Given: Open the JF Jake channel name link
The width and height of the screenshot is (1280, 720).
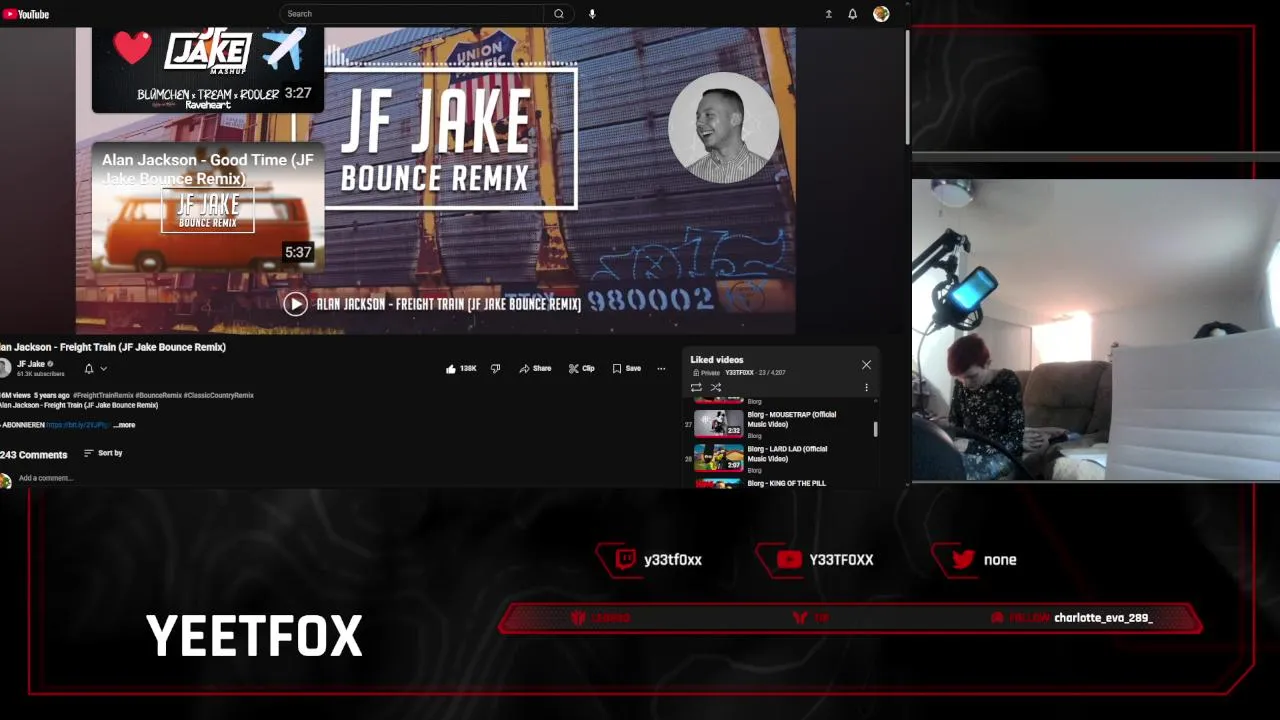Looking at the screenshot, I should tap(31, 364).
